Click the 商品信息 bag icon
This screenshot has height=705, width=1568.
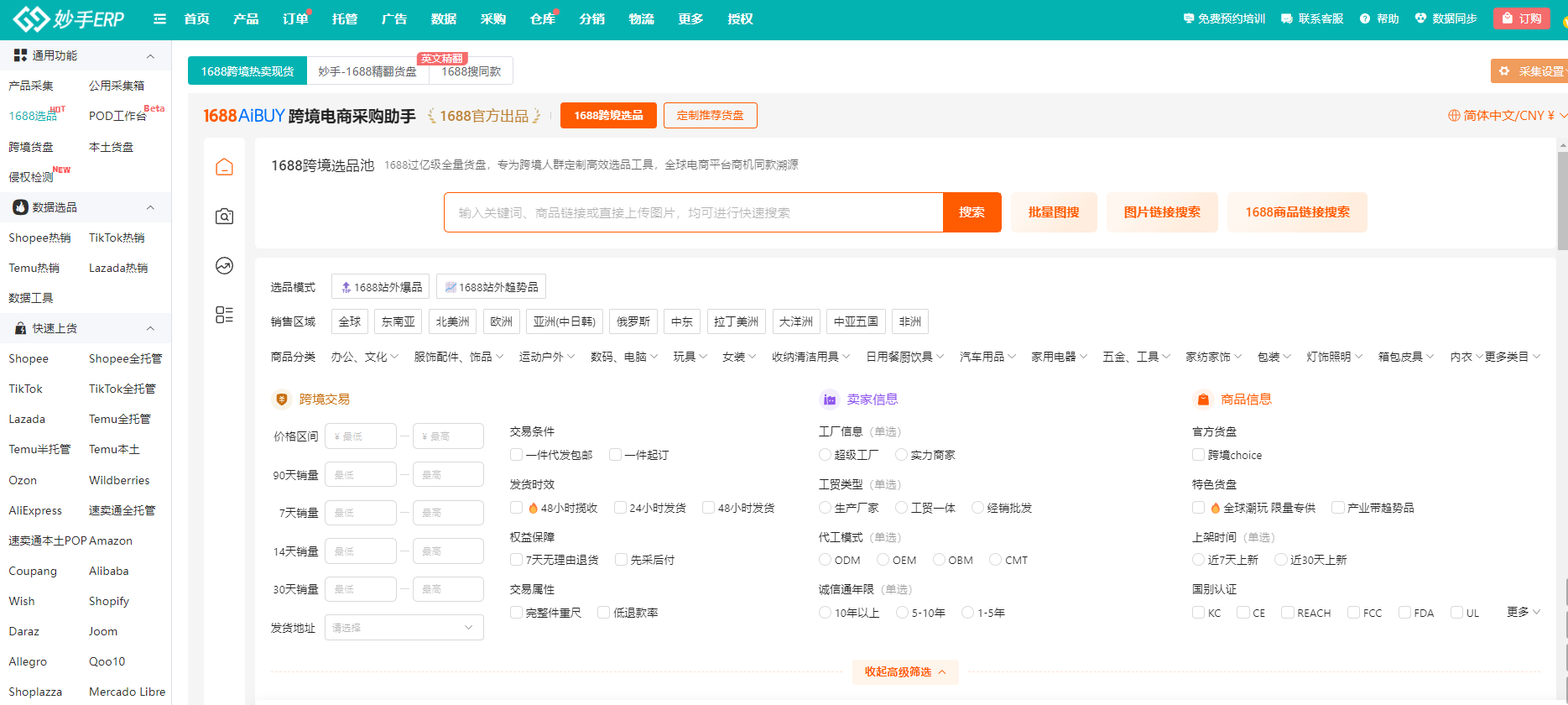(1203, 399)
